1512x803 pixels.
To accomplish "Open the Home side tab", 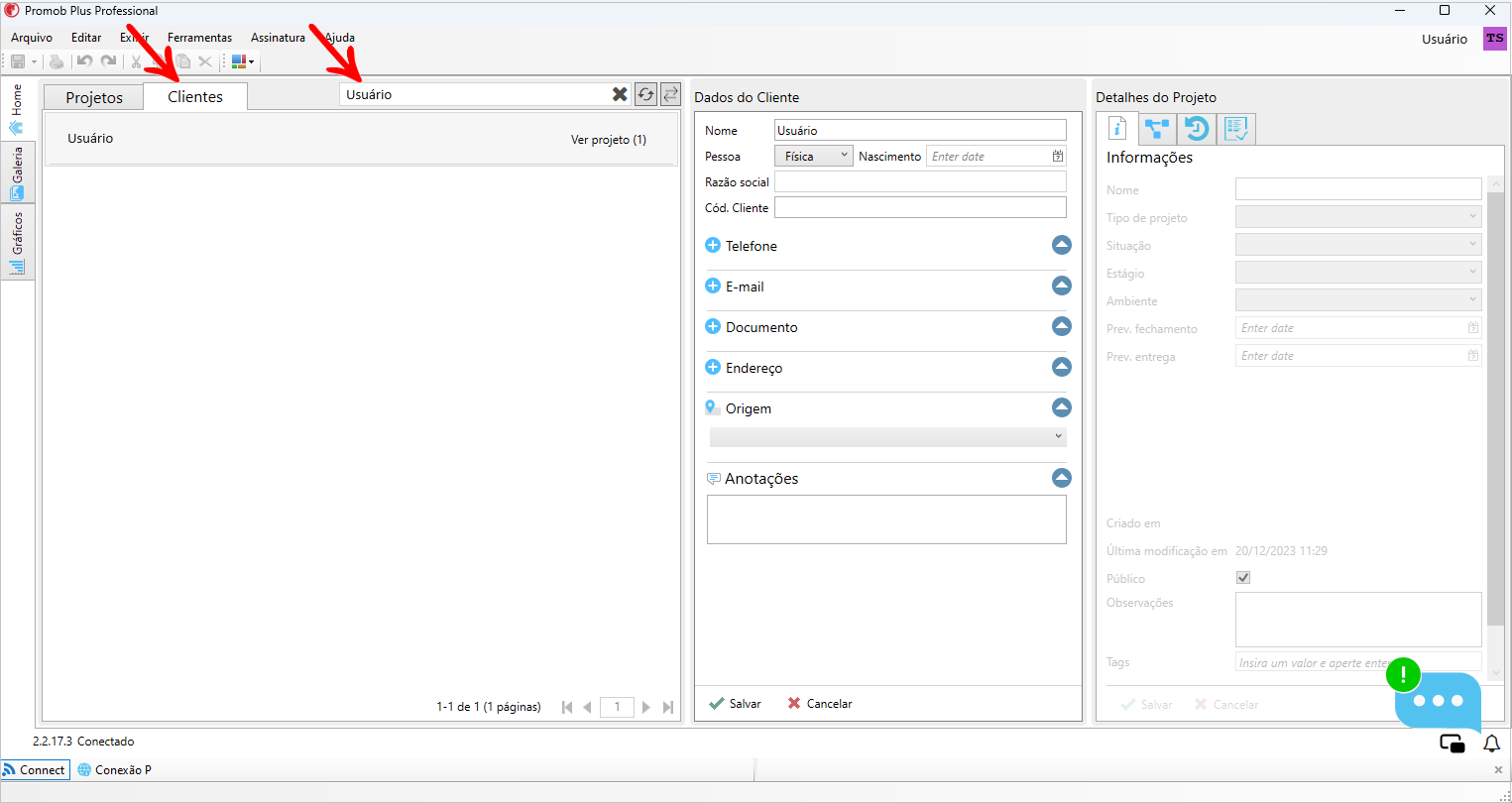I will click(x=17, y=109).
